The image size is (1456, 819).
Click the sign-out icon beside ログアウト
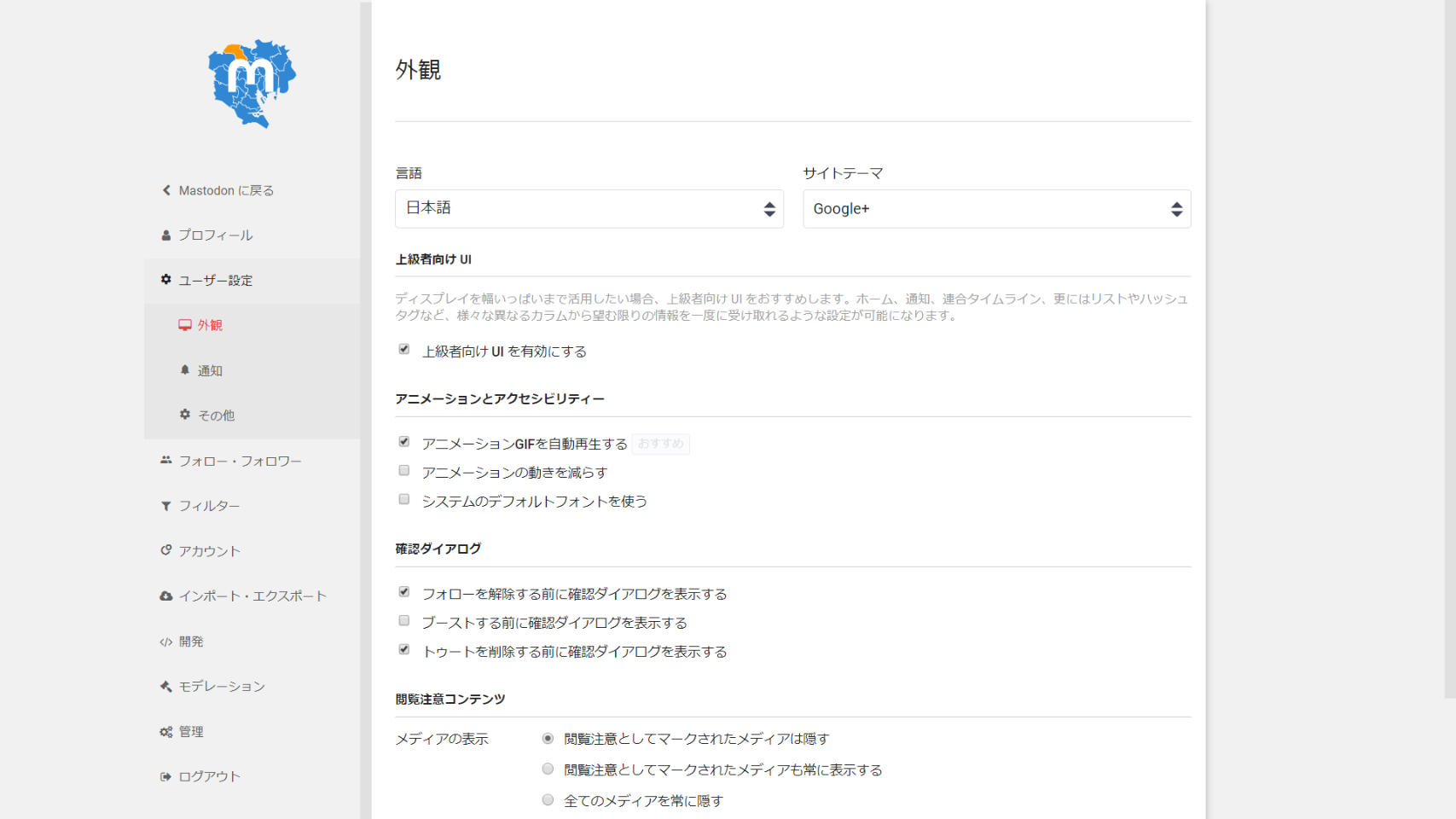pyautogui.click(x=166, y=776)
